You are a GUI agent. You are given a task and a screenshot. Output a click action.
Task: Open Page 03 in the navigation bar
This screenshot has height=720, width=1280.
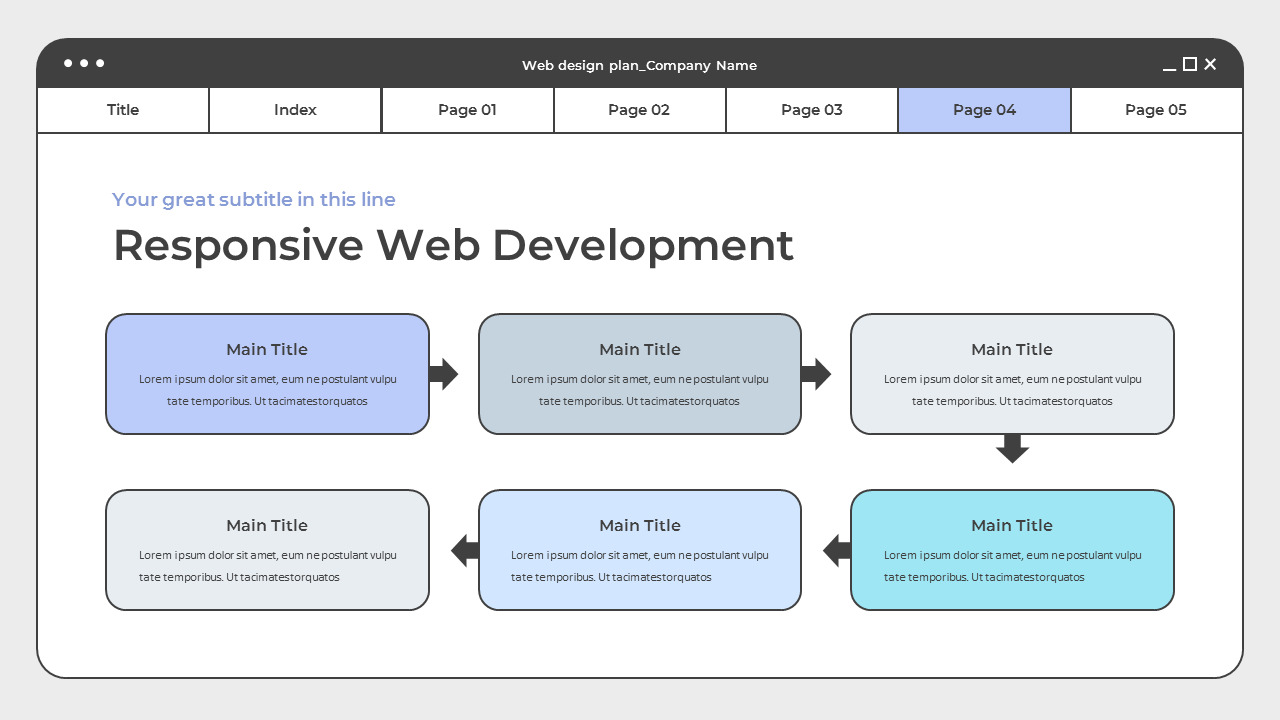click(x=811, y=110)
